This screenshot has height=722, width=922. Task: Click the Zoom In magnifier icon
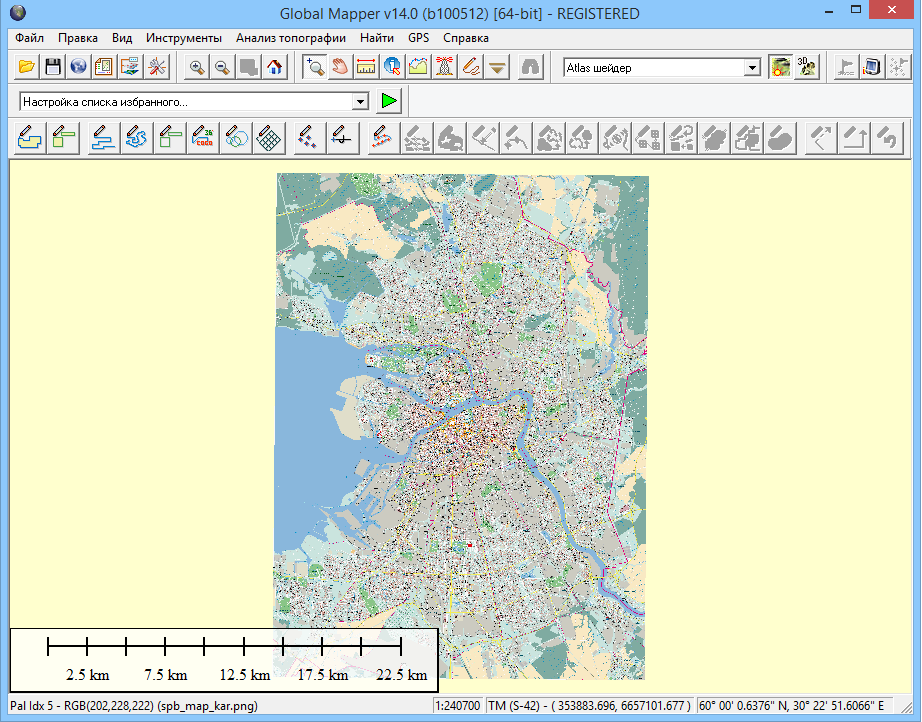(x=197, y=68)
